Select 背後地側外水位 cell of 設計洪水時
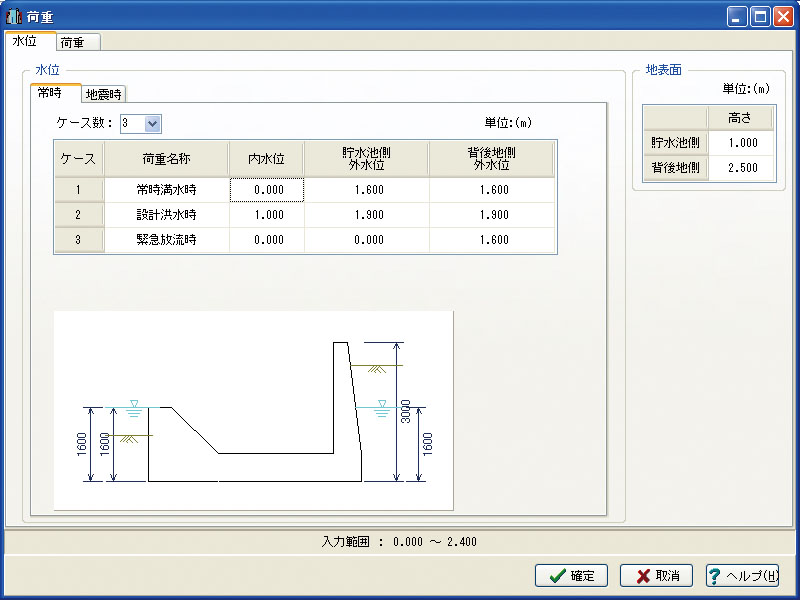 click(492, 215)
